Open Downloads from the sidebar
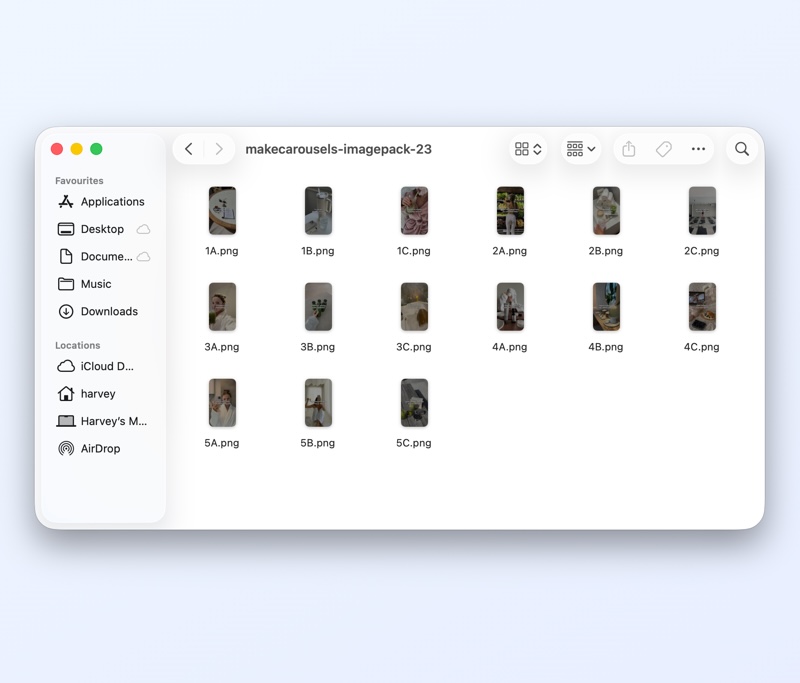Image resolution: width=800 pixels, height=683 pixels. coord(109,312)
